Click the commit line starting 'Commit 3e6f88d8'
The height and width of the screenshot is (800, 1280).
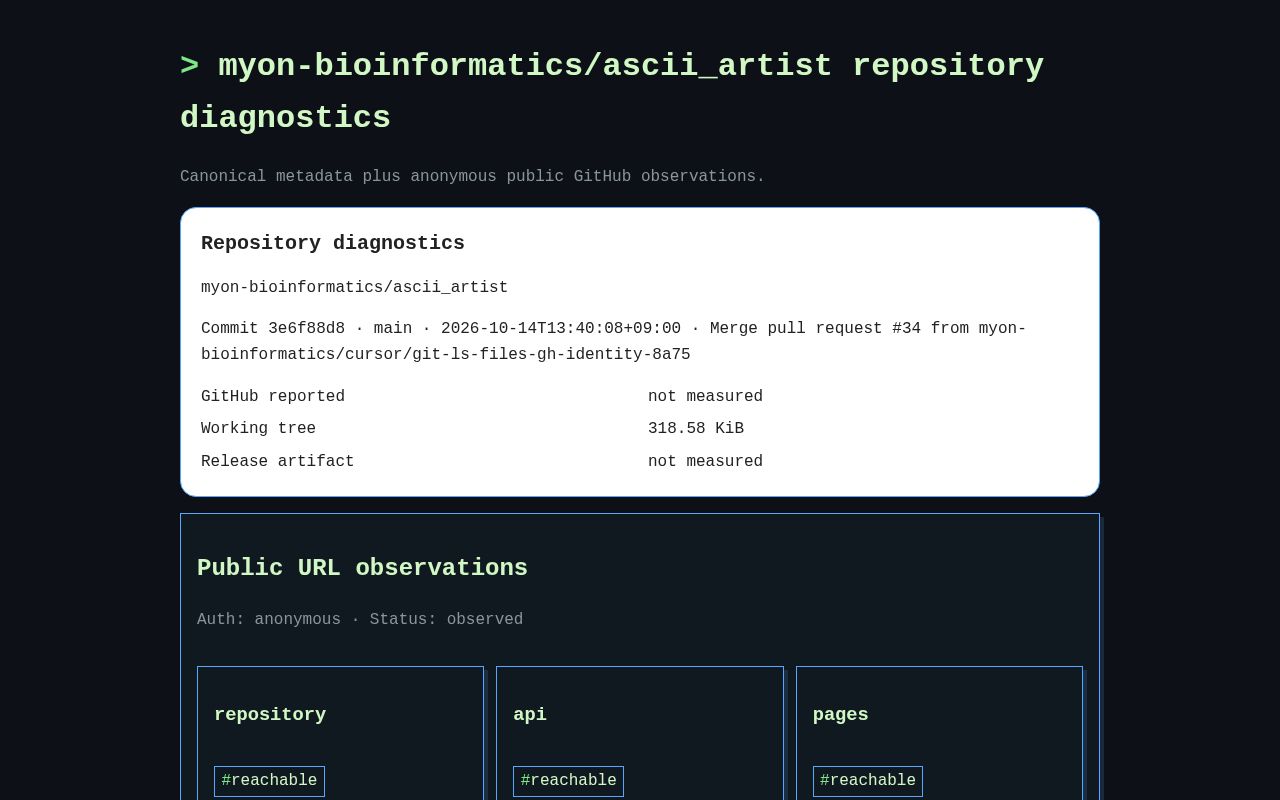pos(614,341)
